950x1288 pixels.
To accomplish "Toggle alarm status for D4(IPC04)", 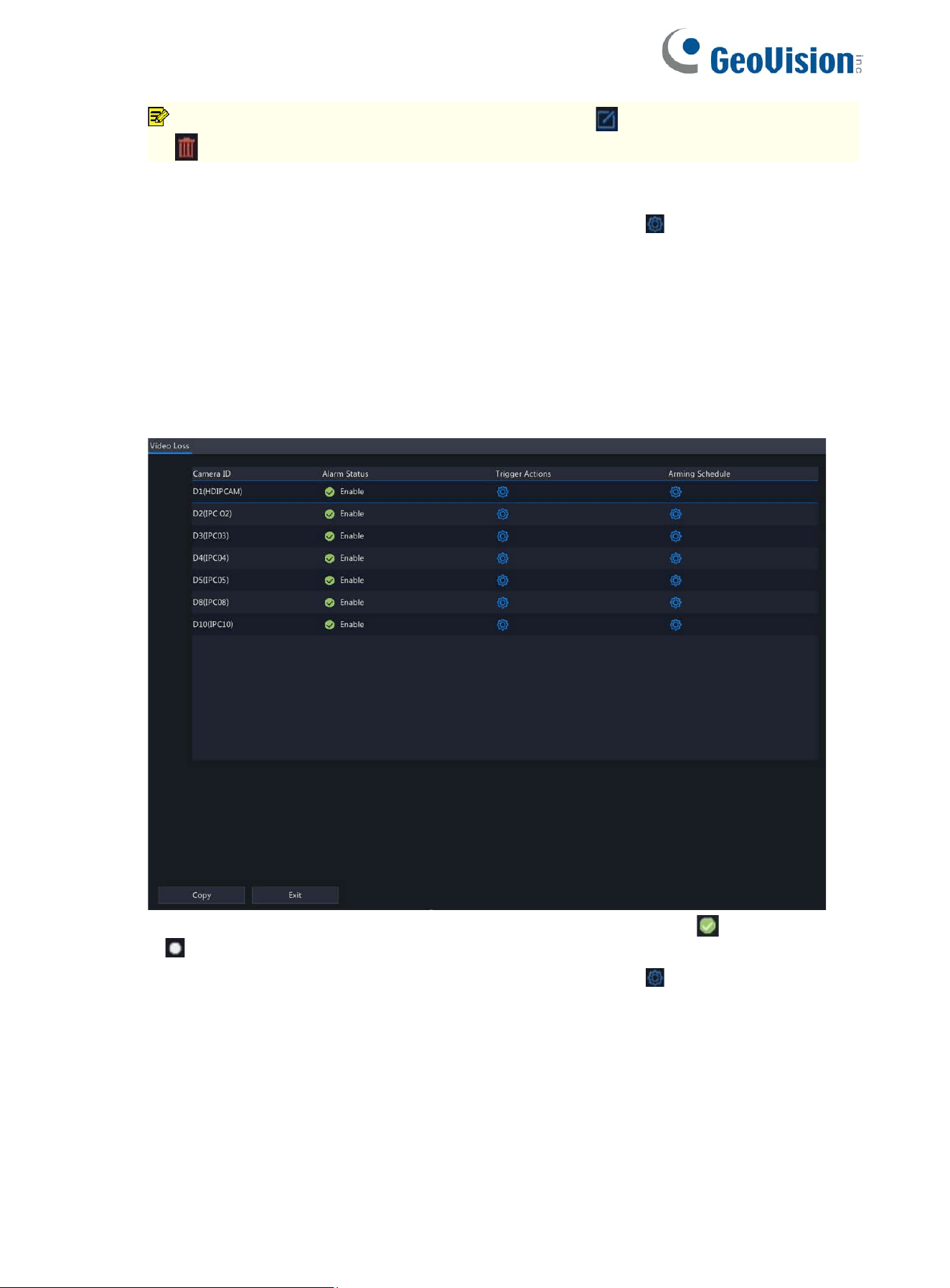I will coord(329,559).
